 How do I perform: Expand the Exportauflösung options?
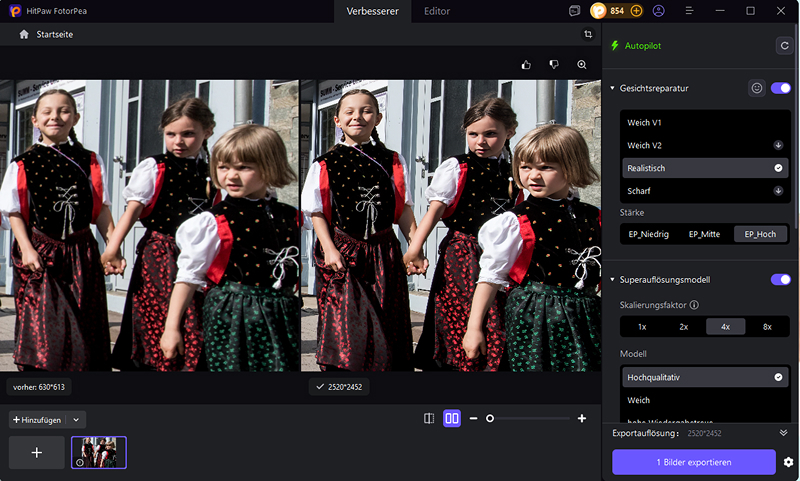pyautogui.click(x=783, y=433)
